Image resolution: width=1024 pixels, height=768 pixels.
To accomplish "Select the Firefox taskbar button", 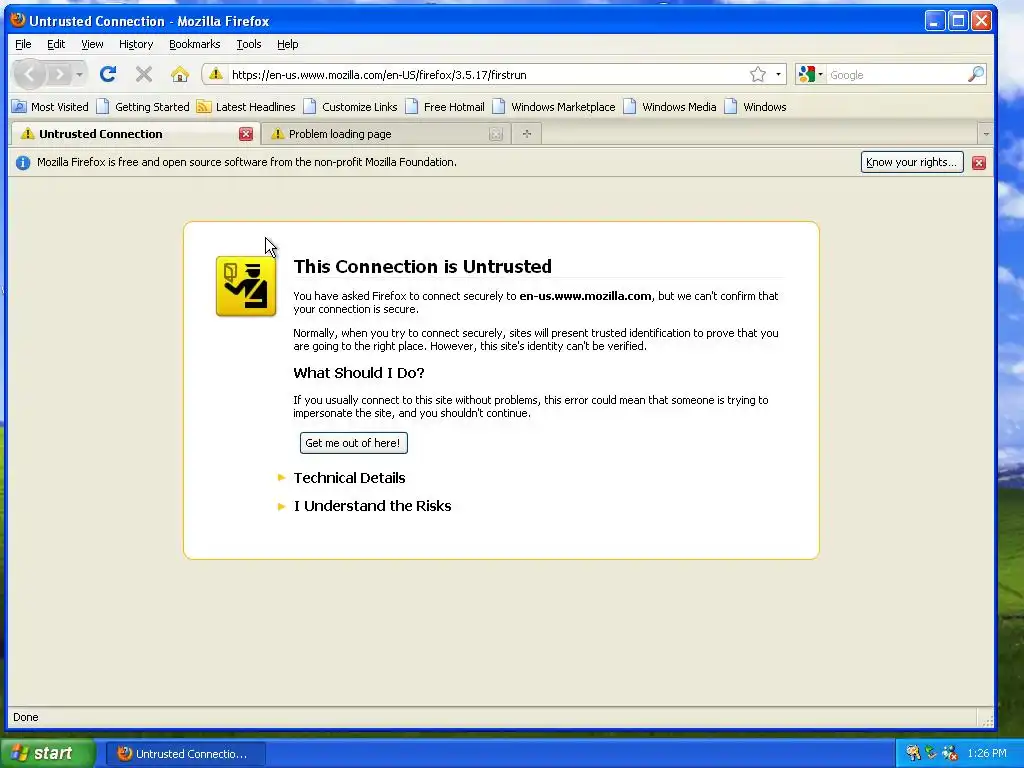I will coord(186,754).
